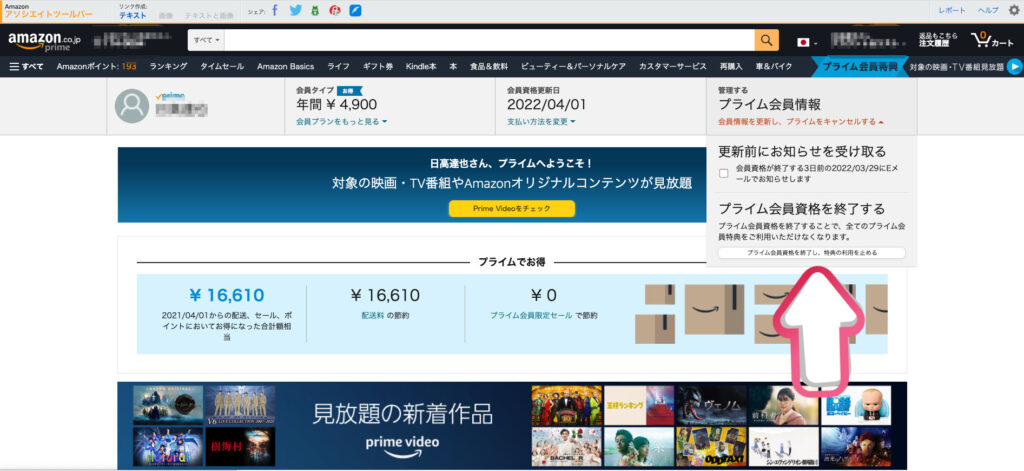This screenshot has width=1024, height=471.
Task: Open the ODDTAXI thumbnail
Action: [x=711, y=447]
